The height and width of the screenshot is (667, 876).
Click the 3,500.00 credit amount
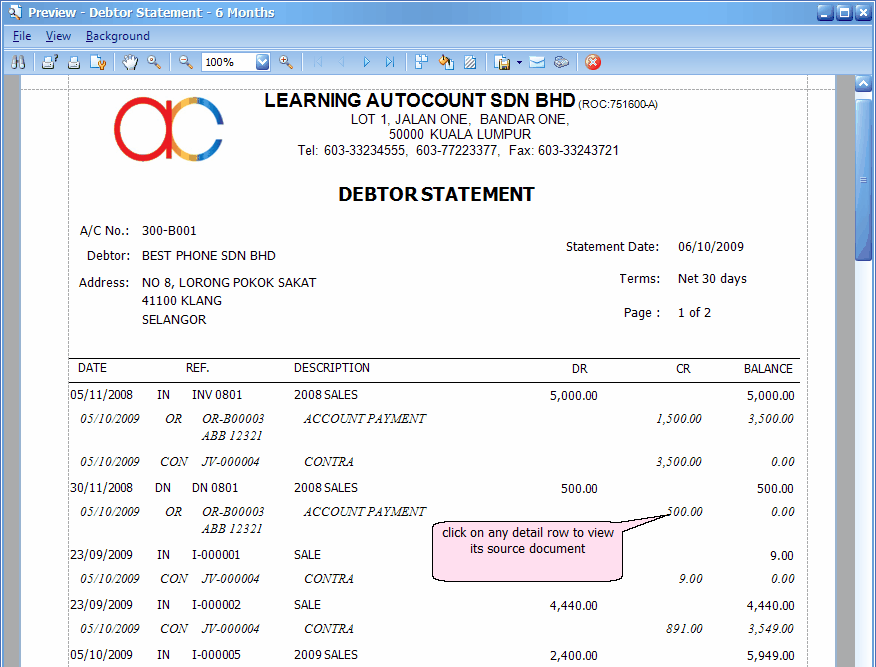679,462
